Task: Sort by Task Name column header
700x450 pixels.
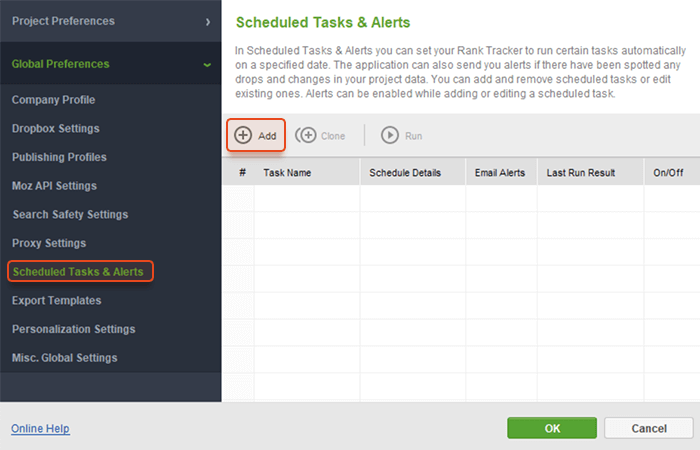Action: click(x=307, y=172)
